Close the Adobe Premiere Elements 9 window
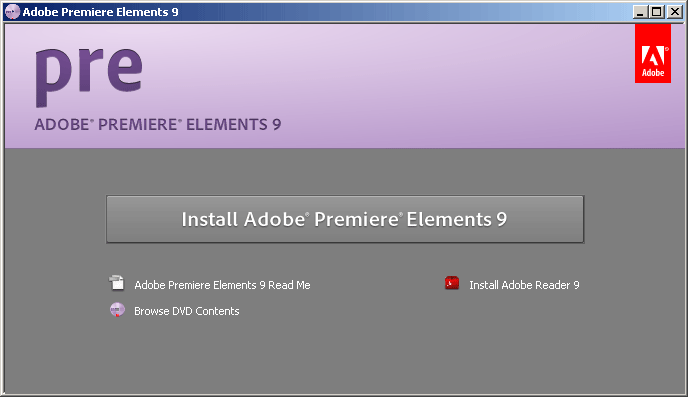Image resolution: width=688 pixels, height=397 pixels. point(674,12)
